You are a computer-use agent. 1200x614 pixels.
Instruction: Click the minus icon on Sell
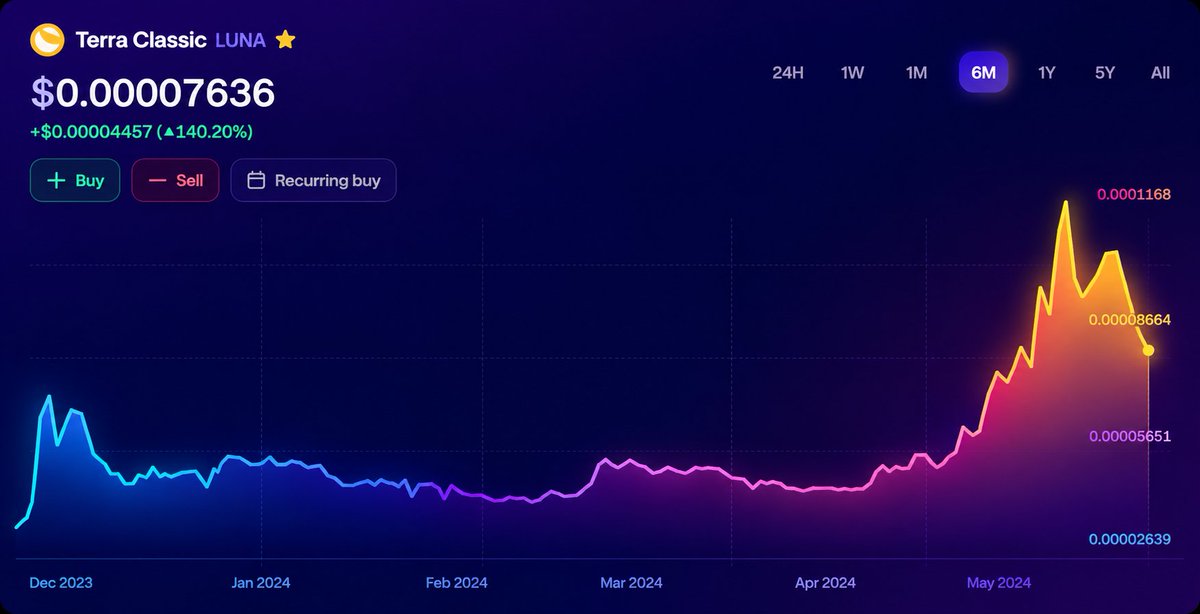point(157,181)
